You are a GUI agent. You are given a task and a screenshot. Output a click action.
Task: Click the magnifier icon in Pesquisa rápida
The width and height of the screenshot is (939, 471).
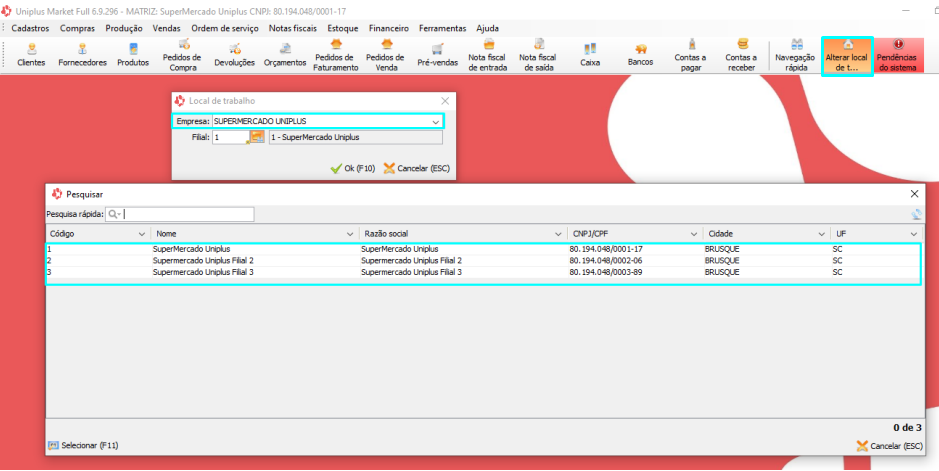click(114, 214)
